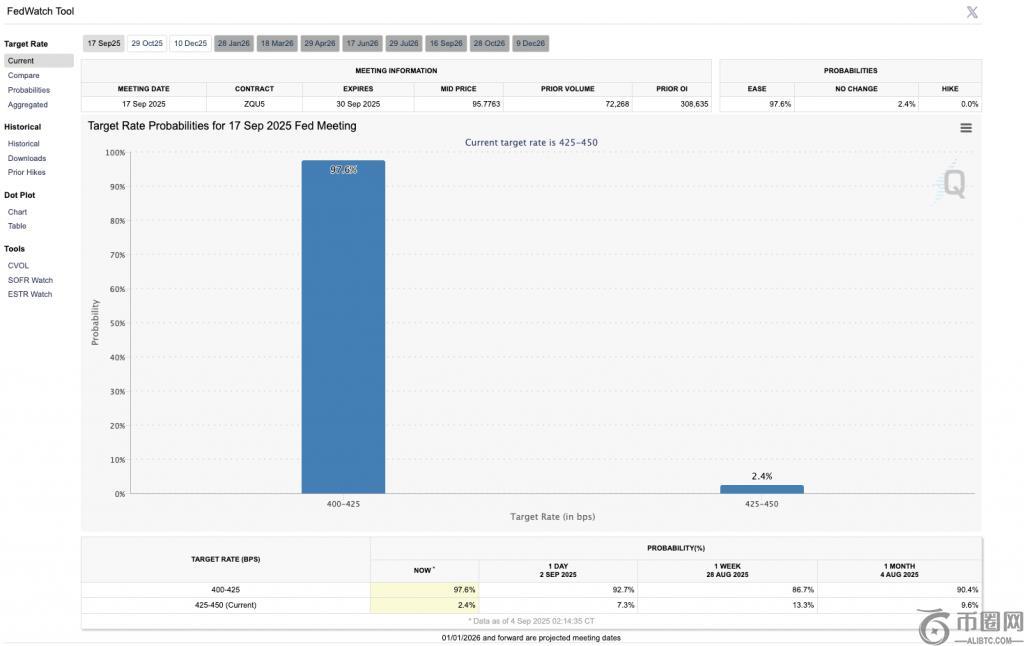Image resolution: width=1024 pixels, height=646 pixels.
Task: Launch the CVOL tool
Action: tap(19, 266)
